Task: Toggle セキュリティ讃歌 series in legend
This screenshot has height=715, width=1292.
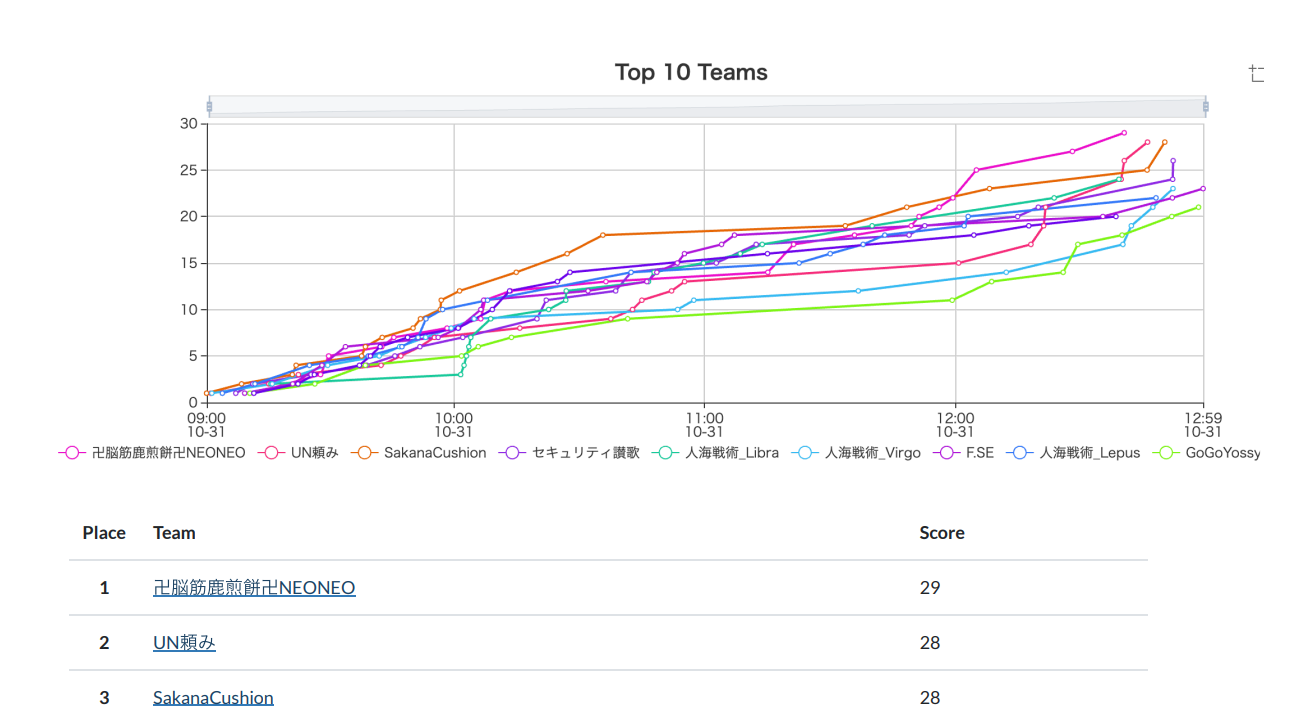Action: point(569,453)
